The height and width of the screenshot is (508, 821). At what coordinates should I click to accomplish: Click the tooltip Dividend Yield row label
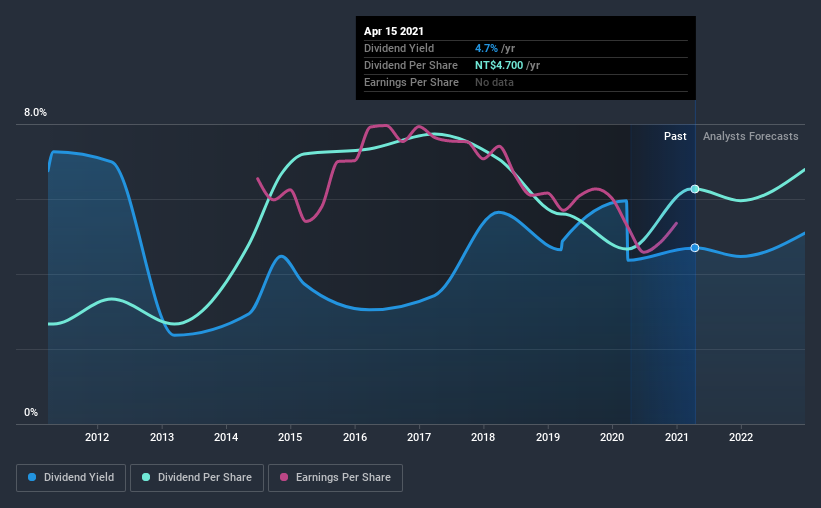(399, 48)
